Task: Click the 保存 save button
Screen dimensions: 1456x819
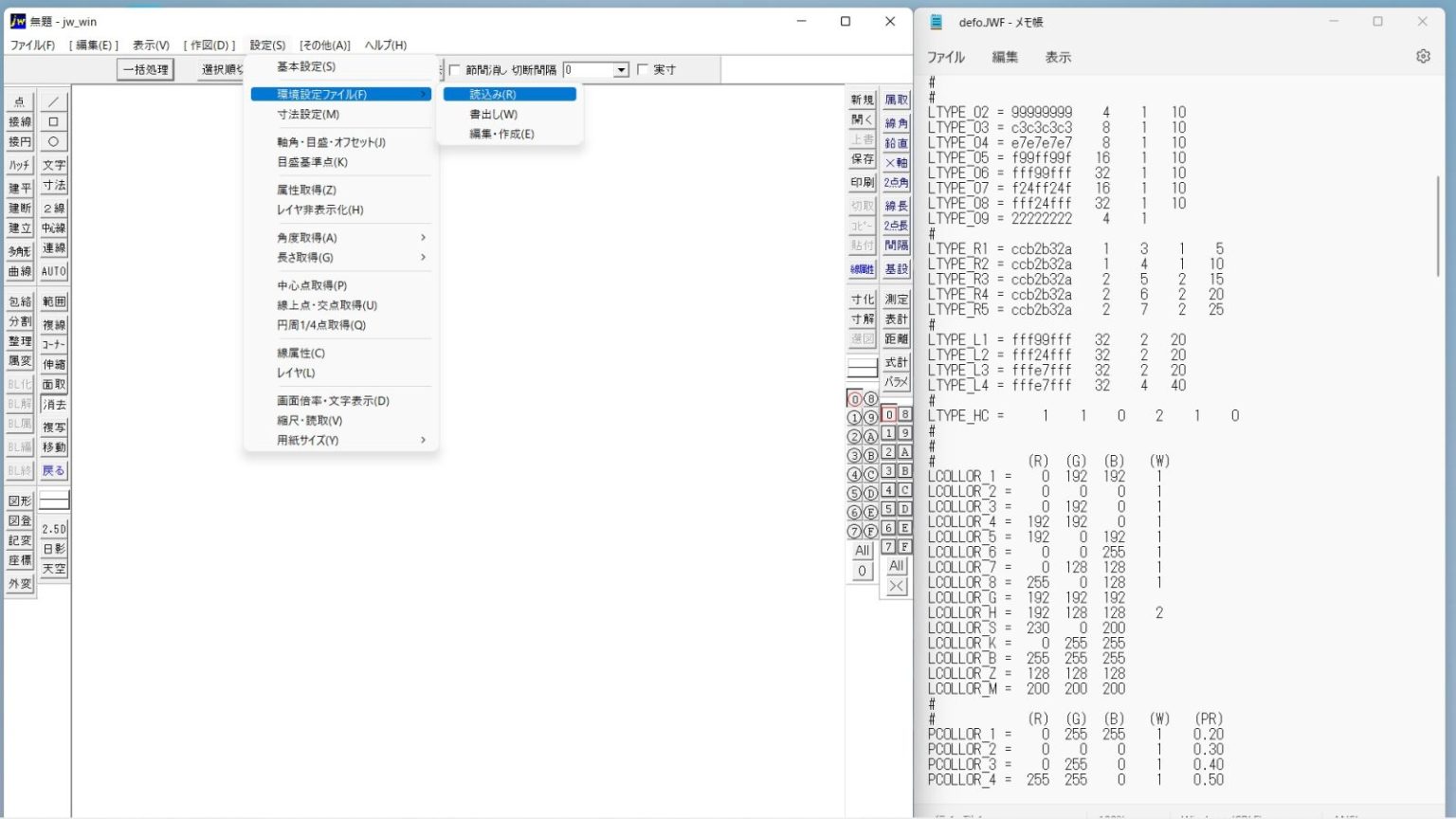Action: [x=863, y=159]
